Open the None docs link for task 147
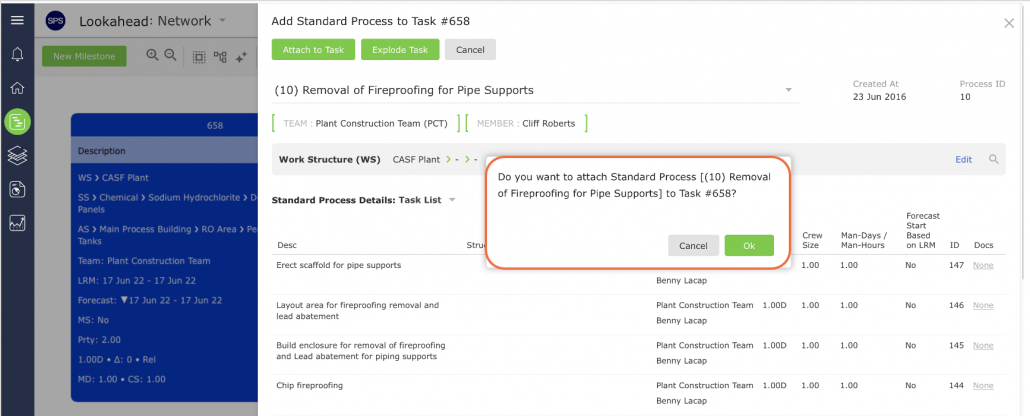 coord(983,265)
